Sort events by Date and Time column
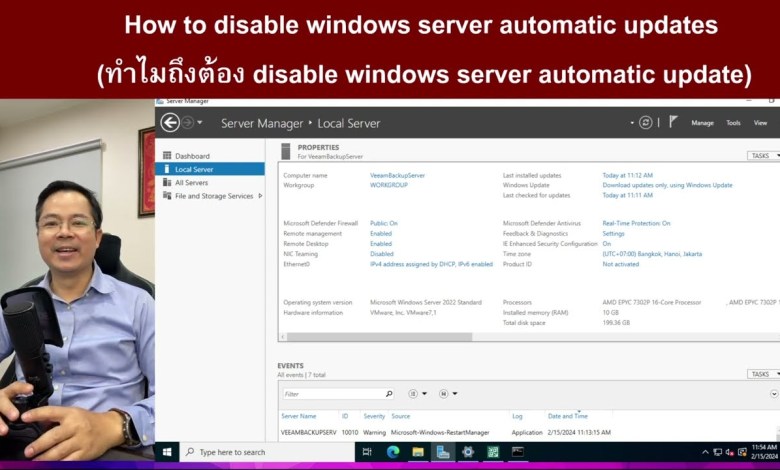 pos(568,416)
